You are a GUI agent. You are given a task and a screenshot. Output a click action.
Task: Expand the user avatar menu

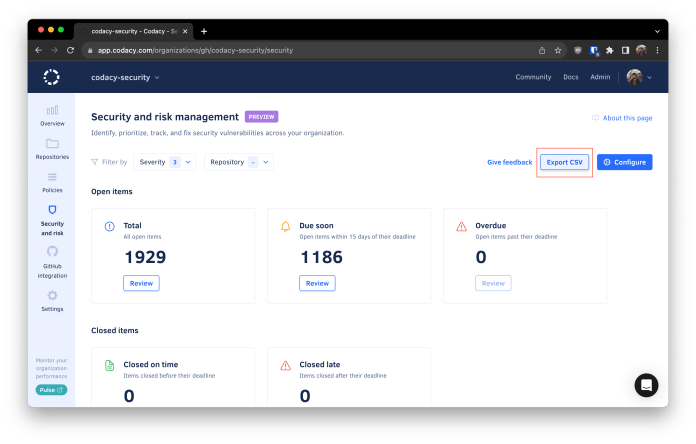[x=639, y=77]
